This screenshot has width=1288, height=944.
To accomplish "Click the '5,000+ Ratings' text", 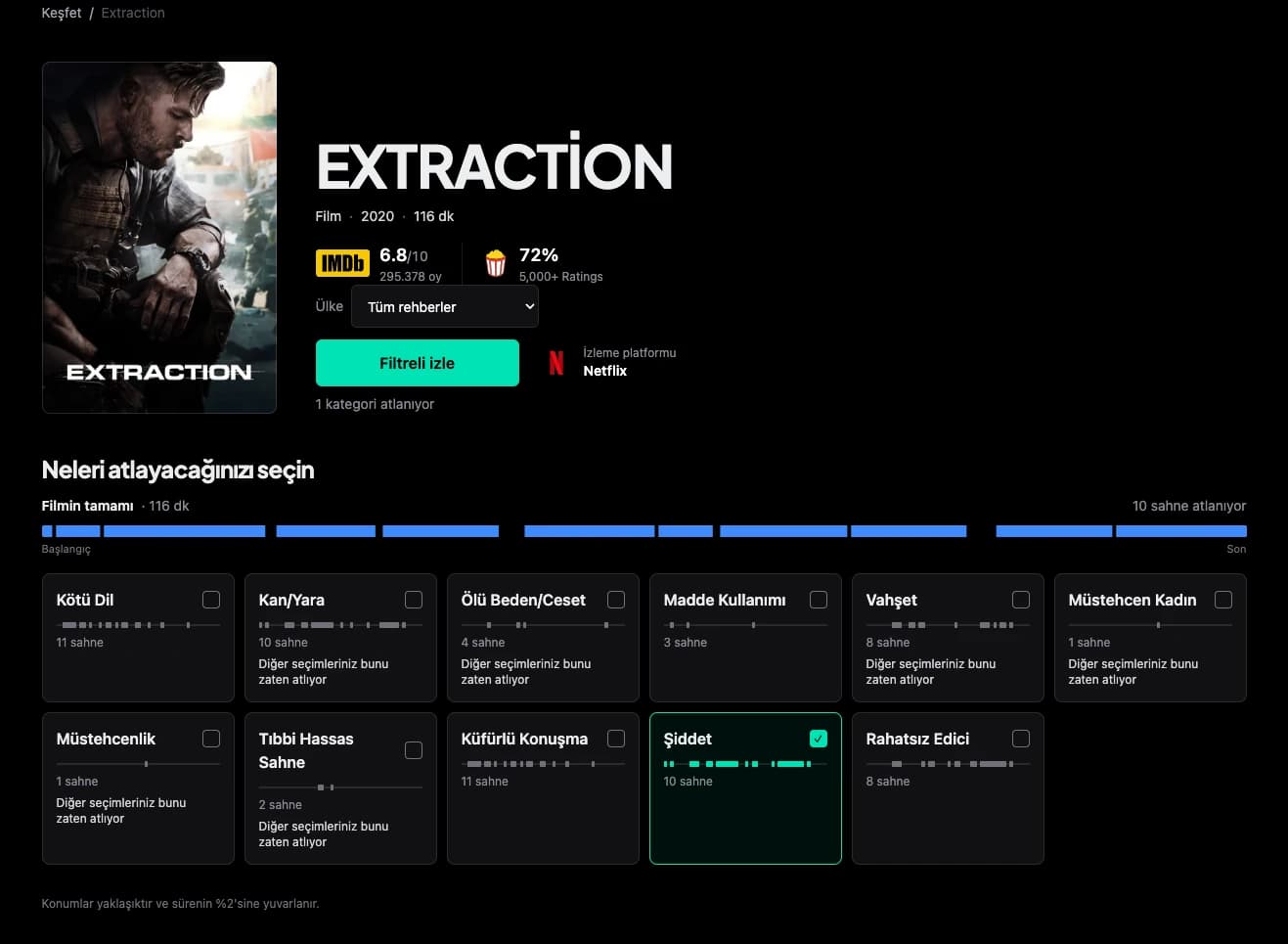I will point(561,277).
